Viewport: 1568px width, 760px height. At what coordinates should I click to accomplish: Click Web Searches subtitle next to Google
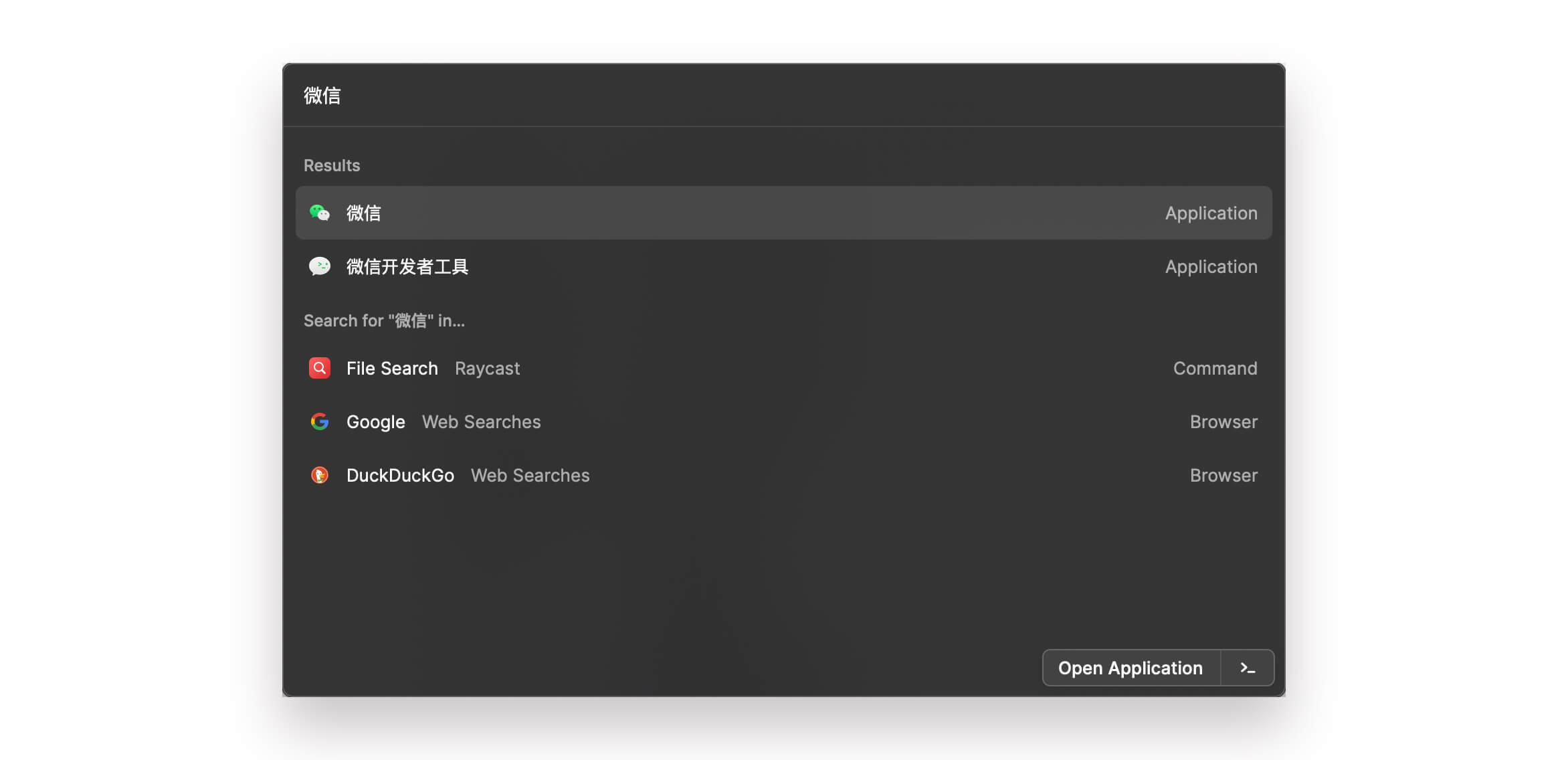pos(481,421)
